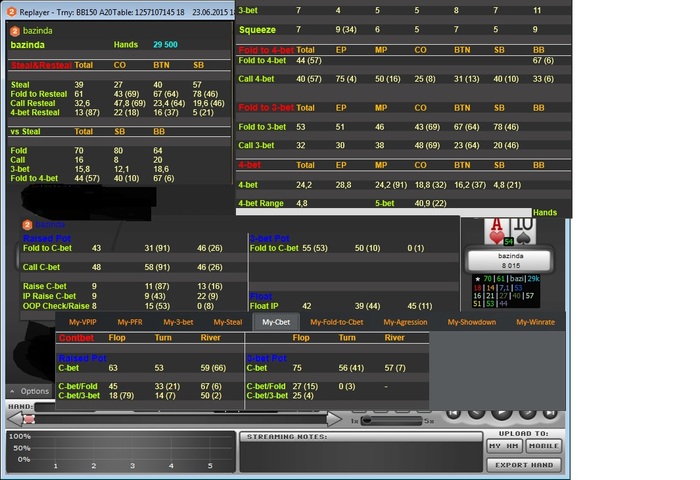This screenshot has width=700, height=480.
Task: Click the Float IP value '39 (44)'
Action: 367,306
